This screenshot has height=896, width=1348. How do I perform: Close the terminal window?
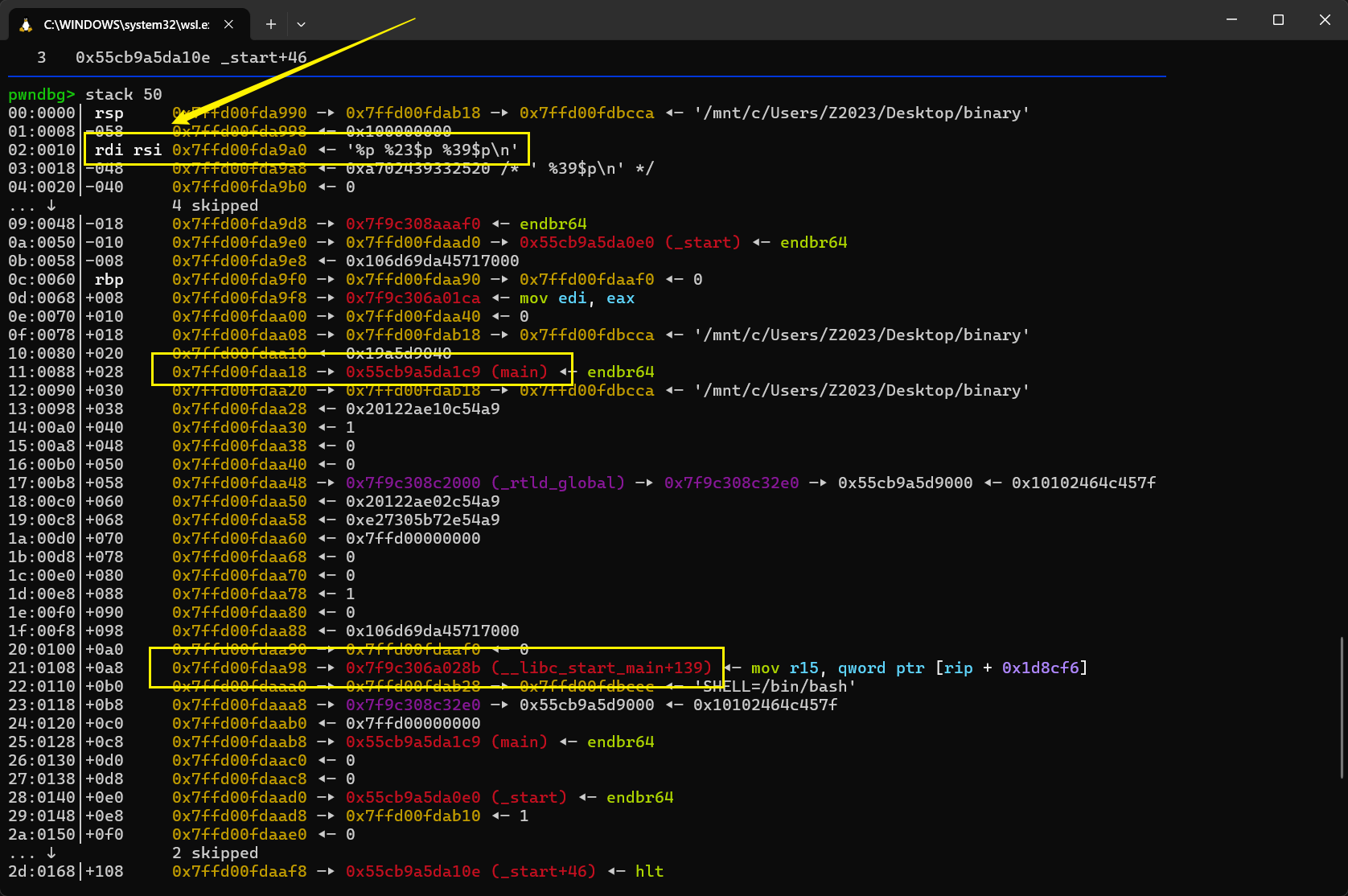(1325, 19)
